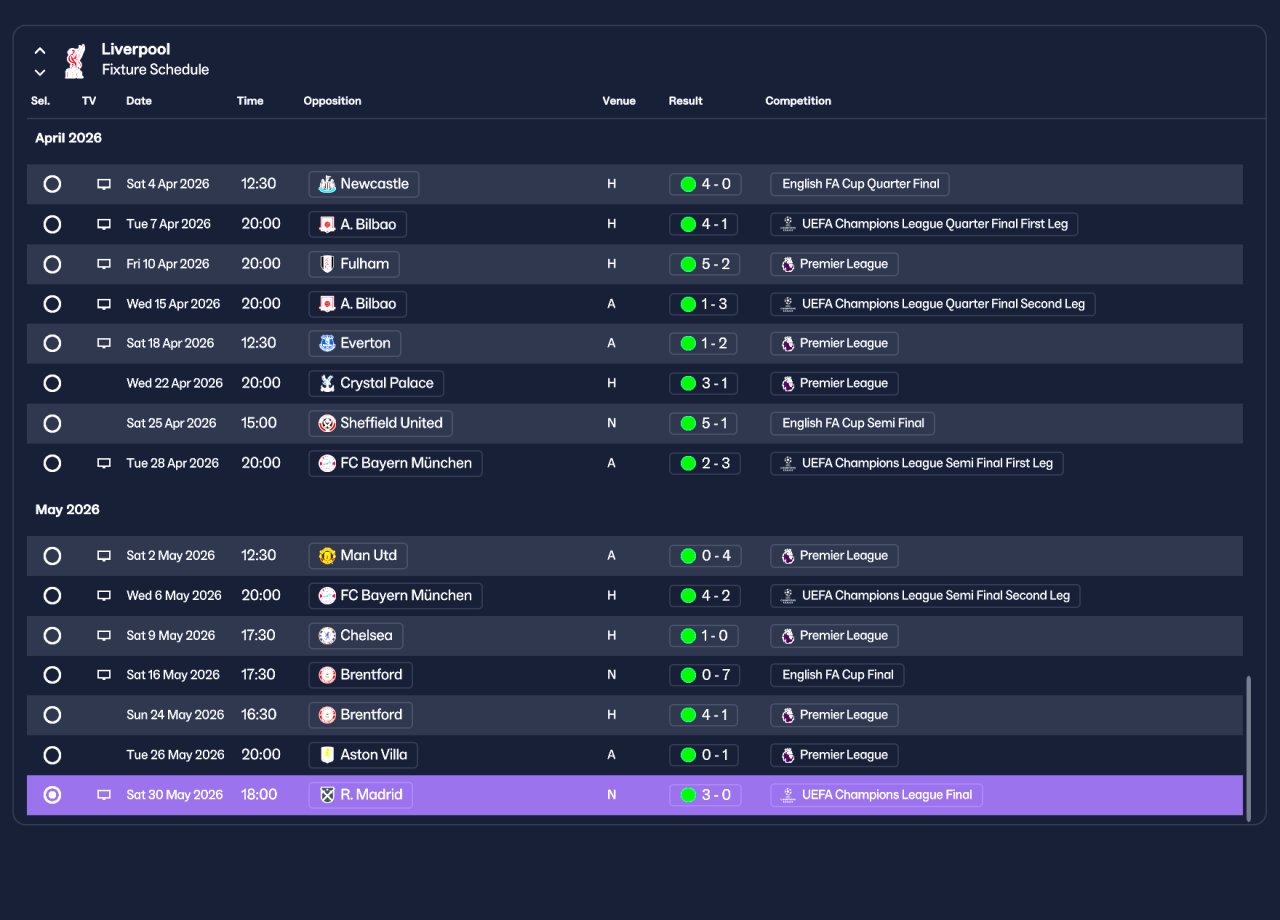
Task: Click the vertical scrollbar on fixture list
Action: click(1248, 748)
